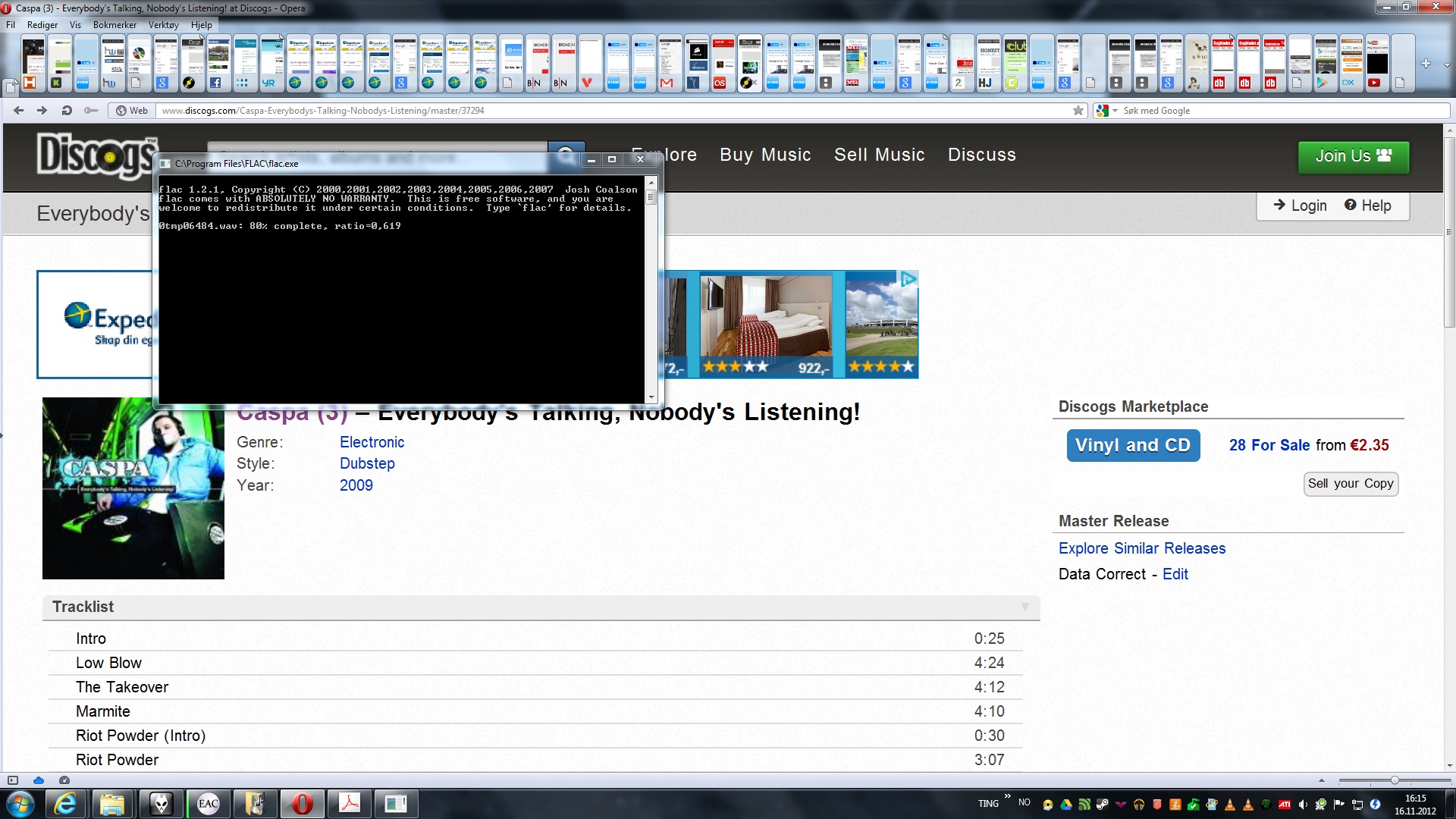Collapse the Tracklist section arrow
The image size is (1456, 819).
1025,607
